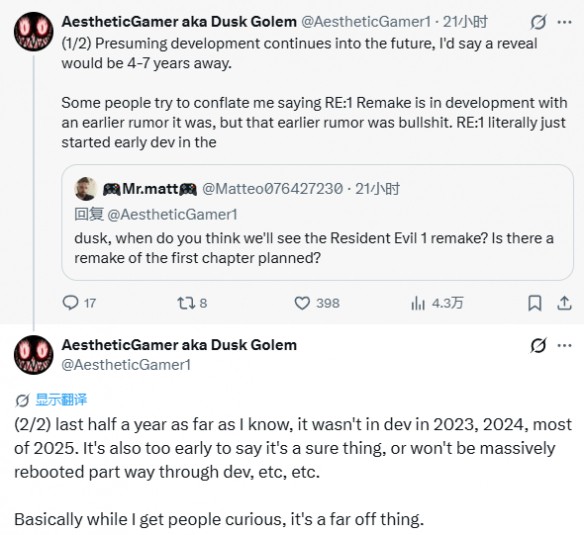
Task: Open the three-dot menu on first tweet
Action: click(565, 22)
